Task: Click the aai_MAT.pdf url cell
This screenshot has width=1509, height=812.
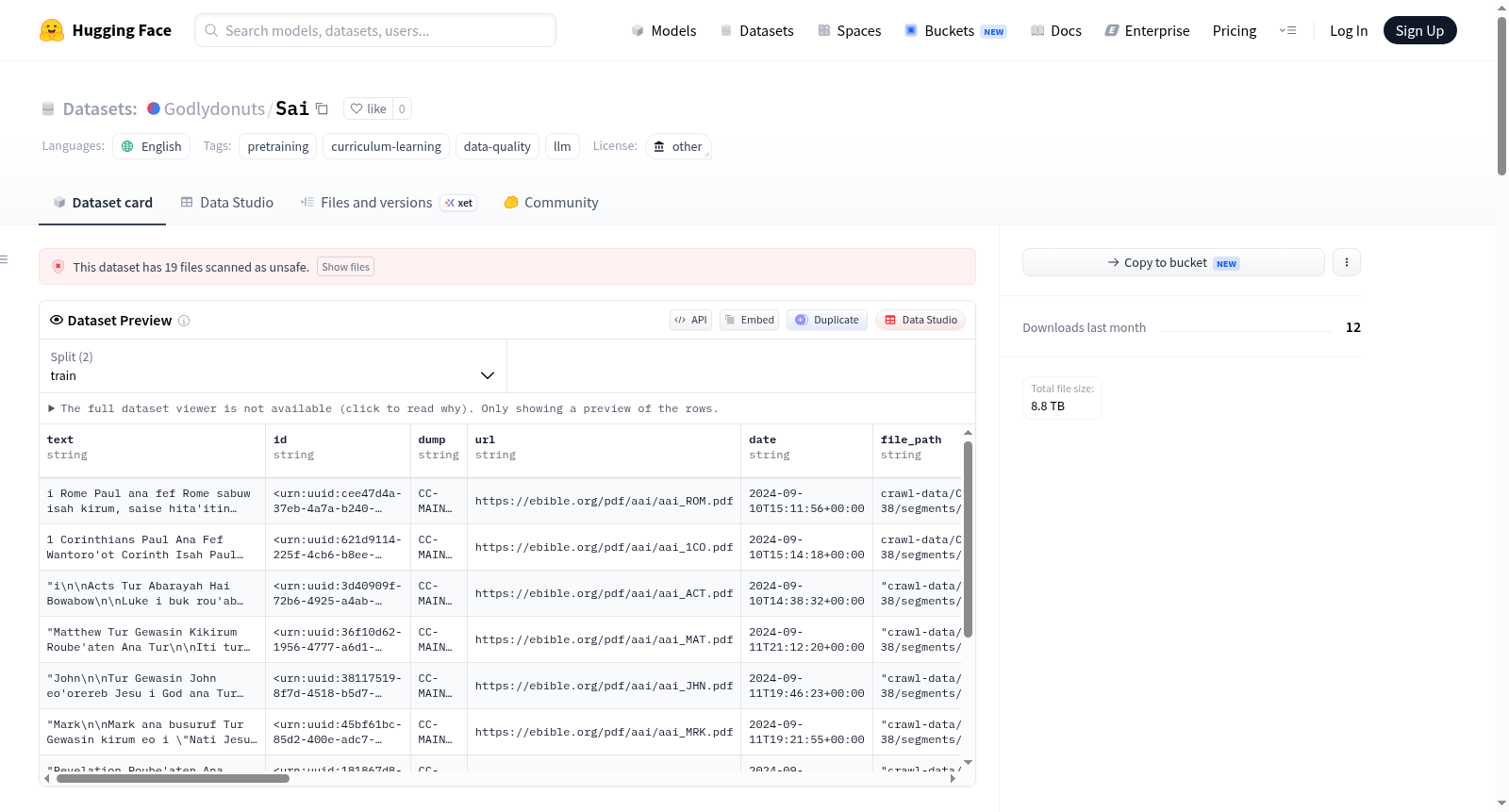Action: pos(604,639)
